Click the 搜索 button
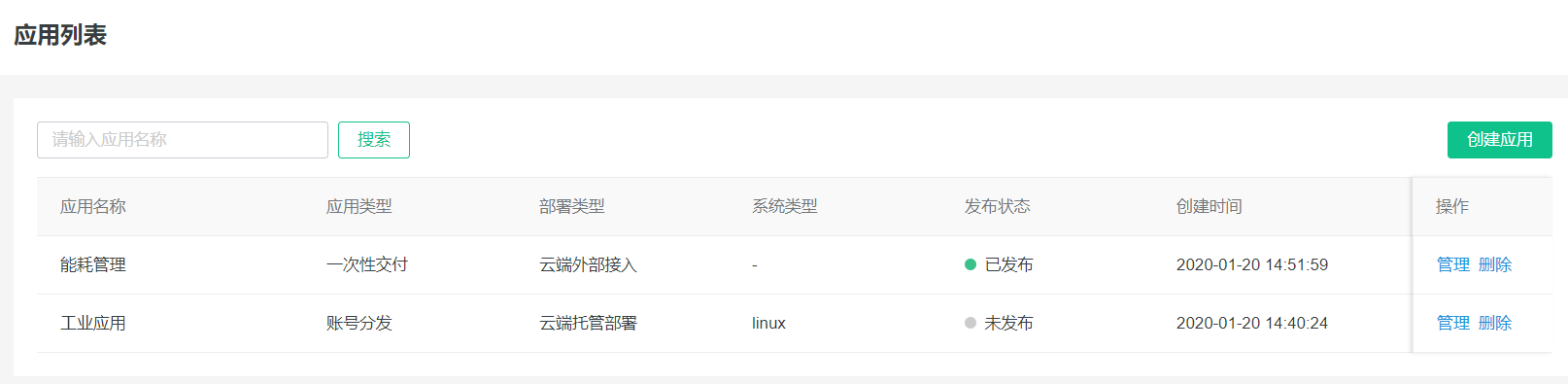The image size is (1568, 384). tap(374, 140)
